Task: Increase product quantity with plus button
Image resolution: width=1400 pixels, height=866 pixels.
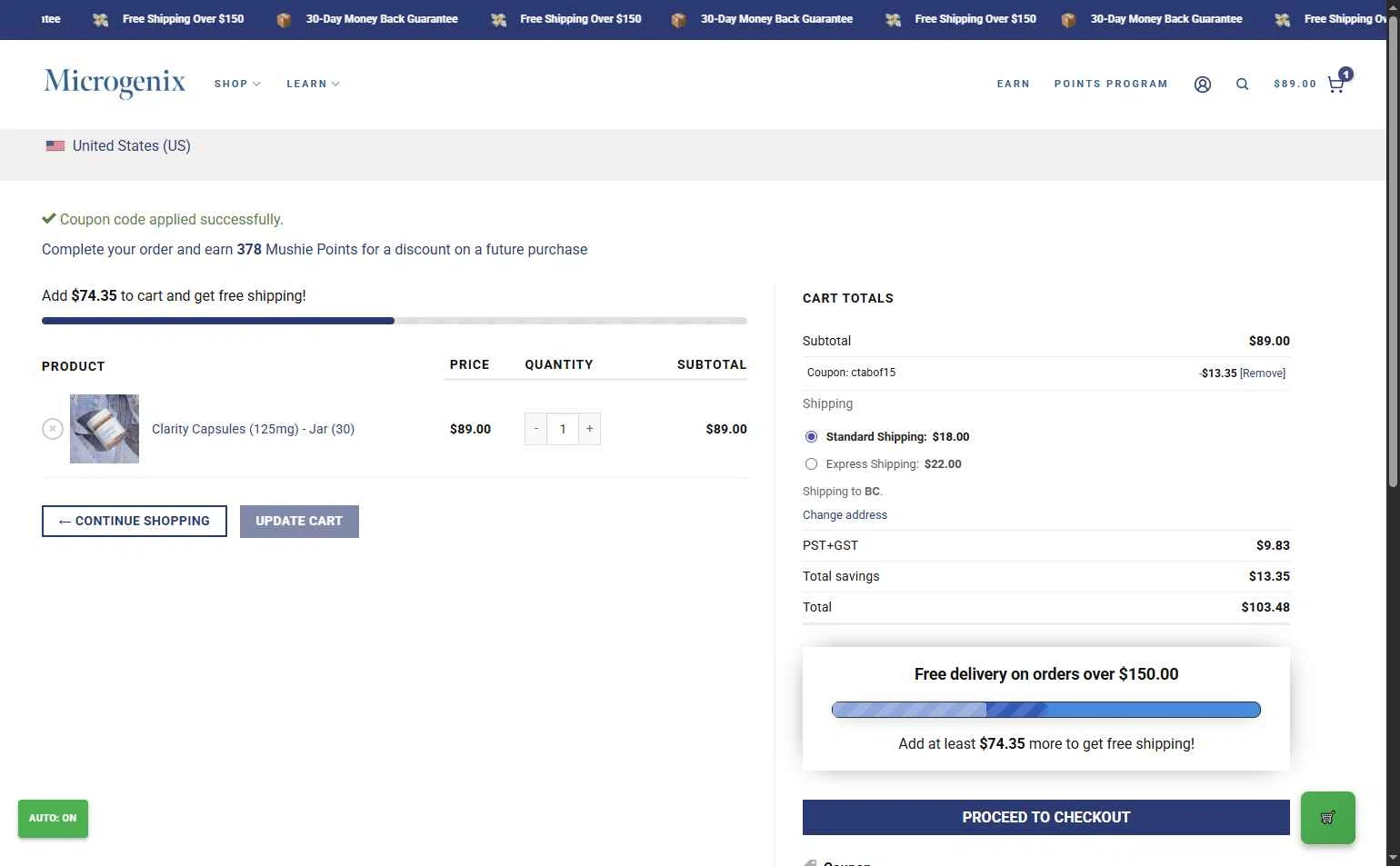Action: [x=589, y=429]
